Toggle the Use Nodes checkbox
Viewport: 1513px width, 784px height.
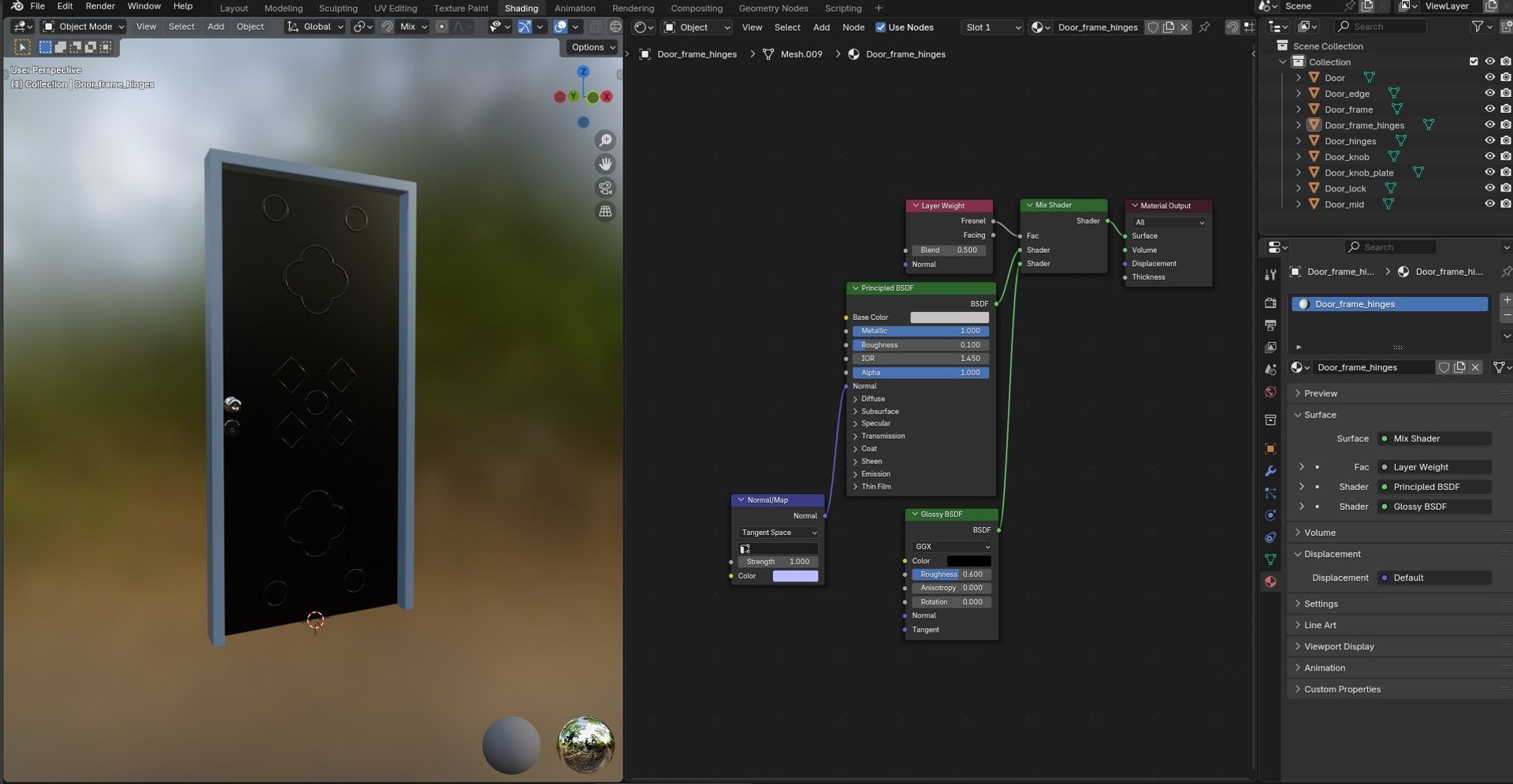coord(881,27)
